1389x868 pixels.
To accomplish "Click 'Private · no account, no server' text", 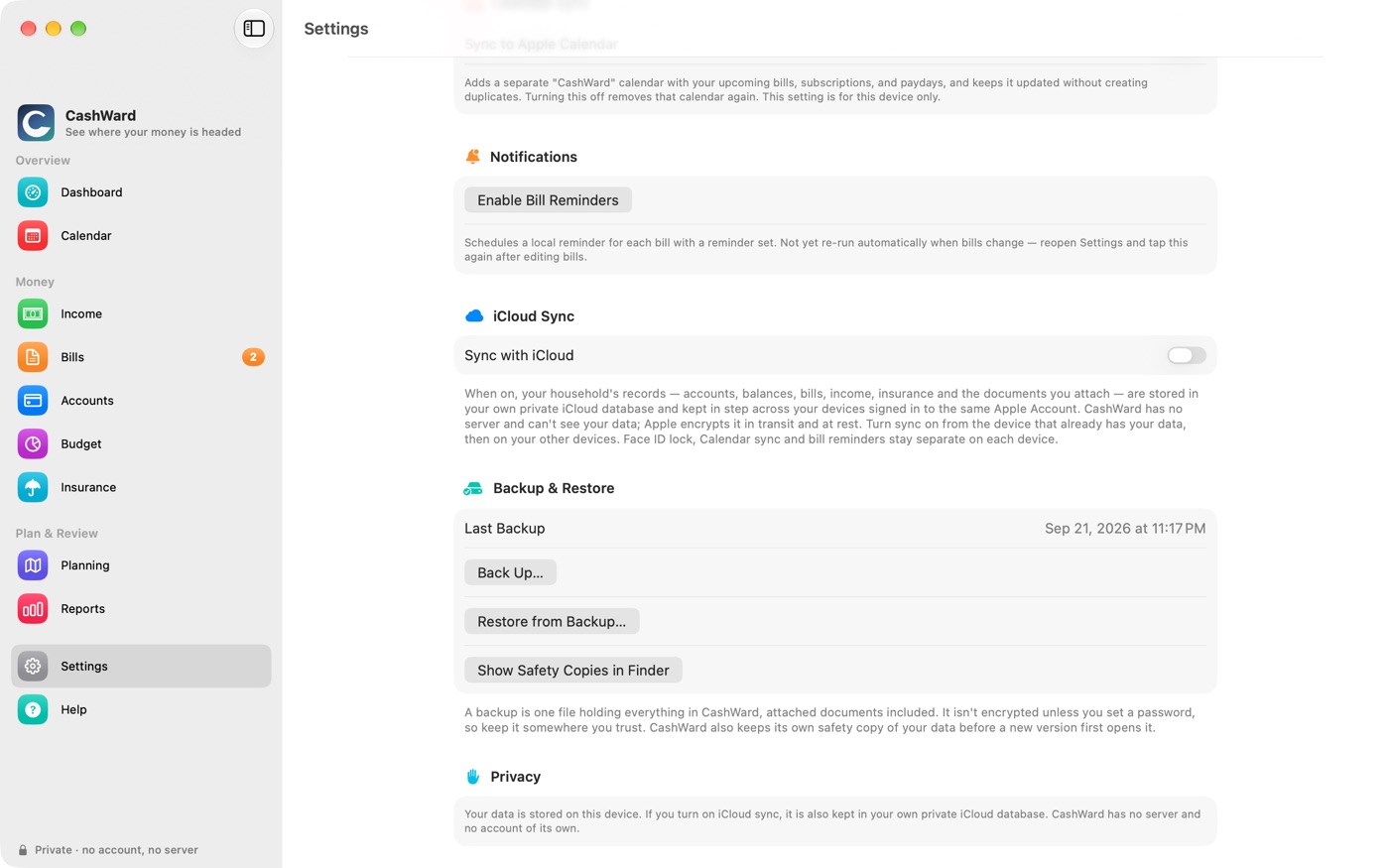I will tap(116, 850).
